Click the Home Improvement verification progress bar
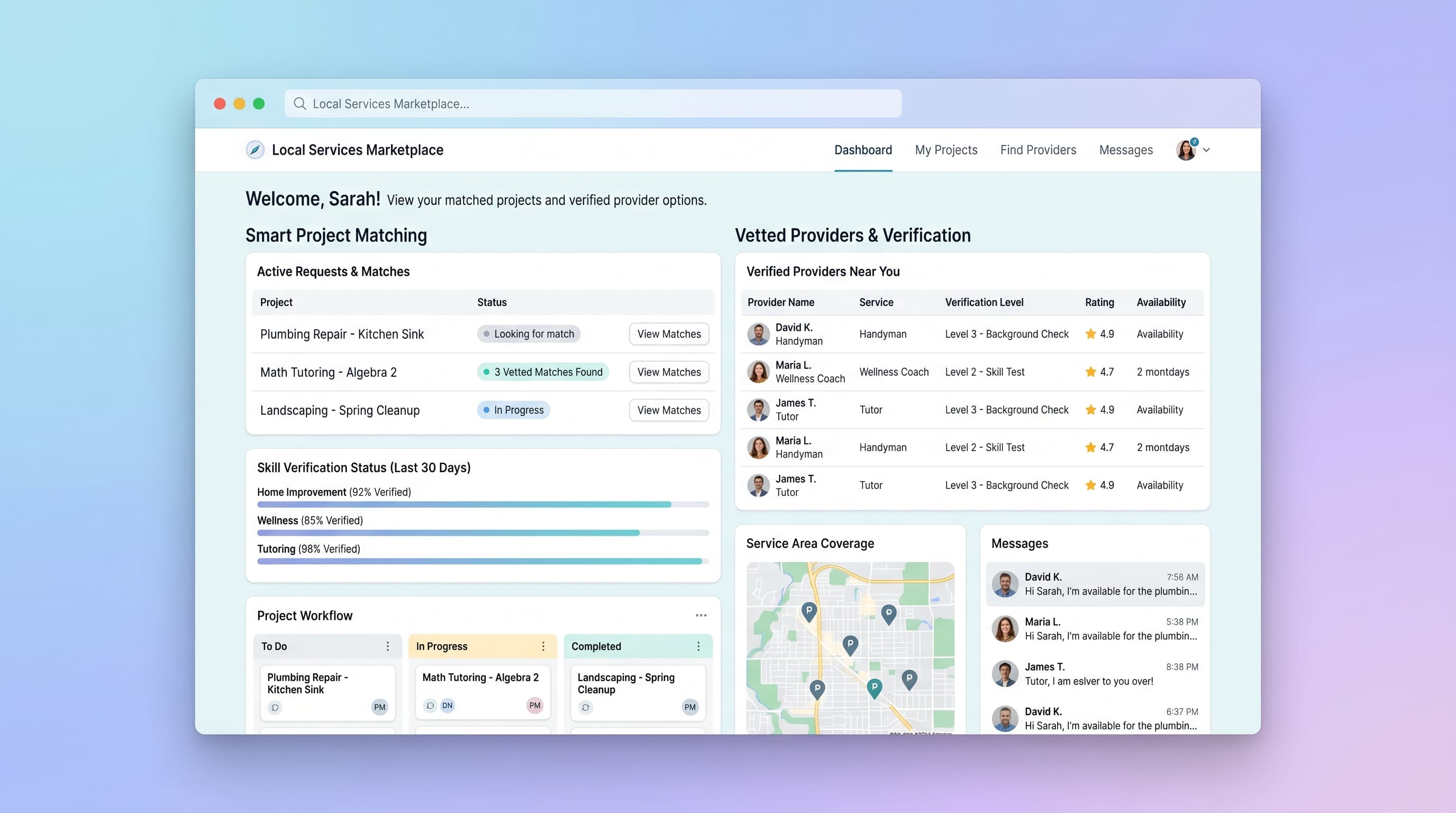This screenshot has height=813, width=1456. pos(483,504)
